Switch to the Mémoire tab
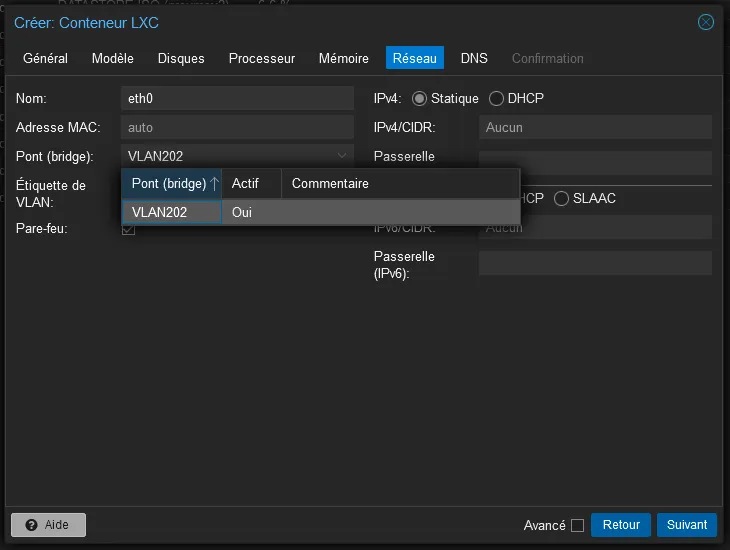 (x=344, y=58)
